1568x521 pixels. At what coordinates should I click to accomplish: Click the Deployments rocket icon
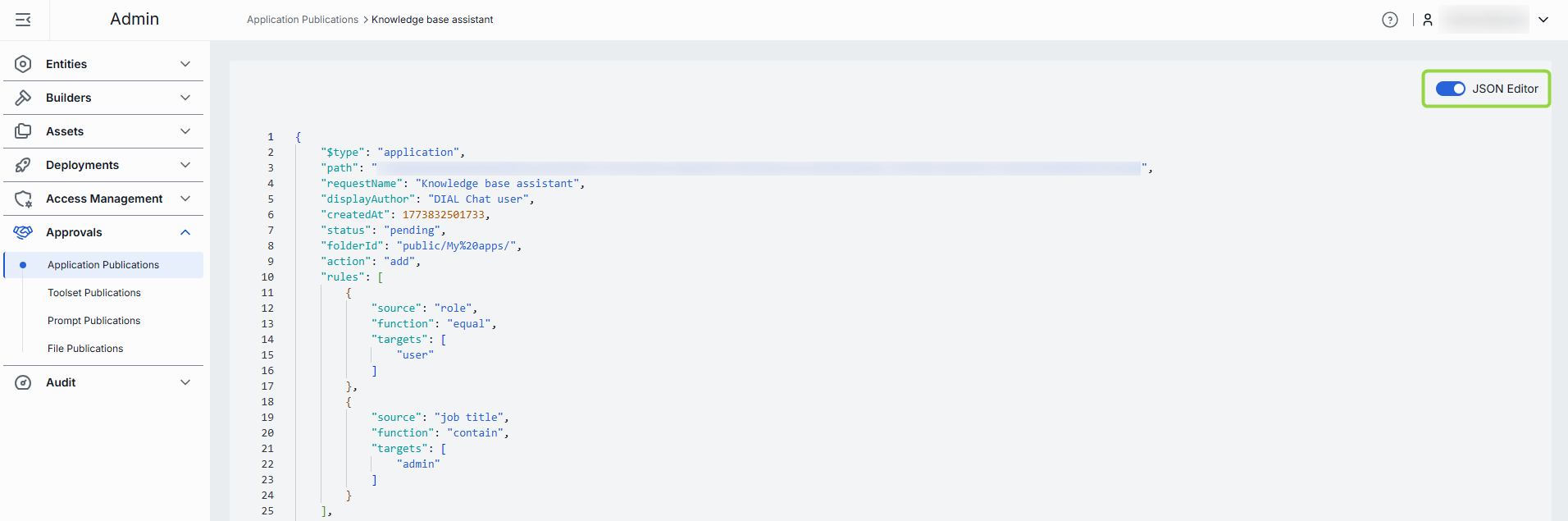coord(23,165)
